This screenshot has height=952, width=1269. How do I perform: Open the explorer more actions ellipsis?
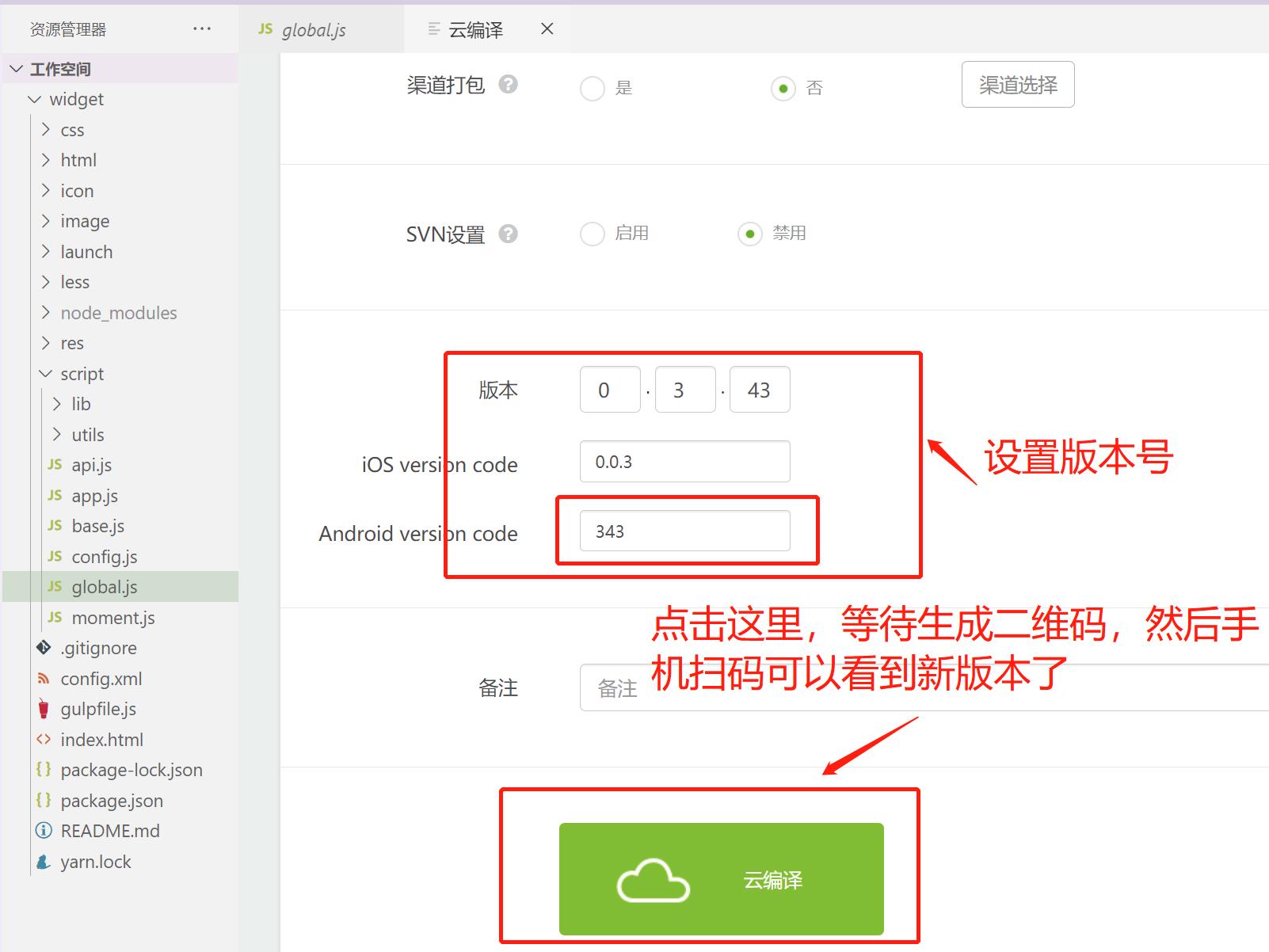click(202, 29)
